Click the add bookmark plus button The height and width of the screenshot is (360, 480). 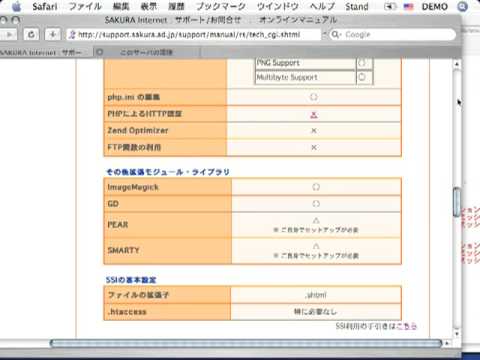53,34
